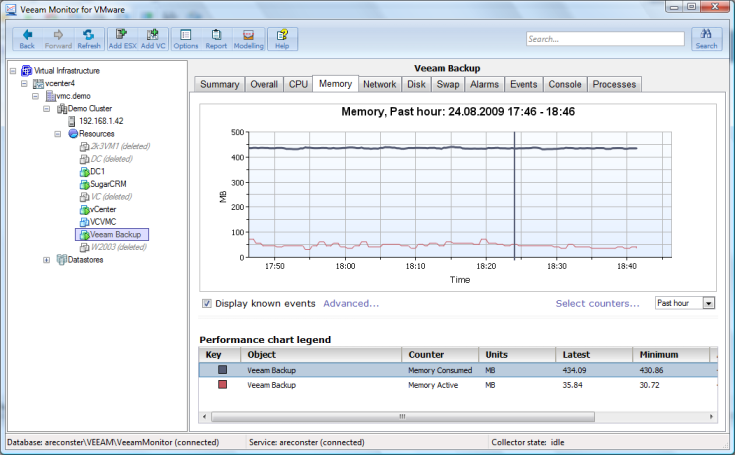
Task: Launch the Modelling toolbar icon
Action: click(248, 38)
